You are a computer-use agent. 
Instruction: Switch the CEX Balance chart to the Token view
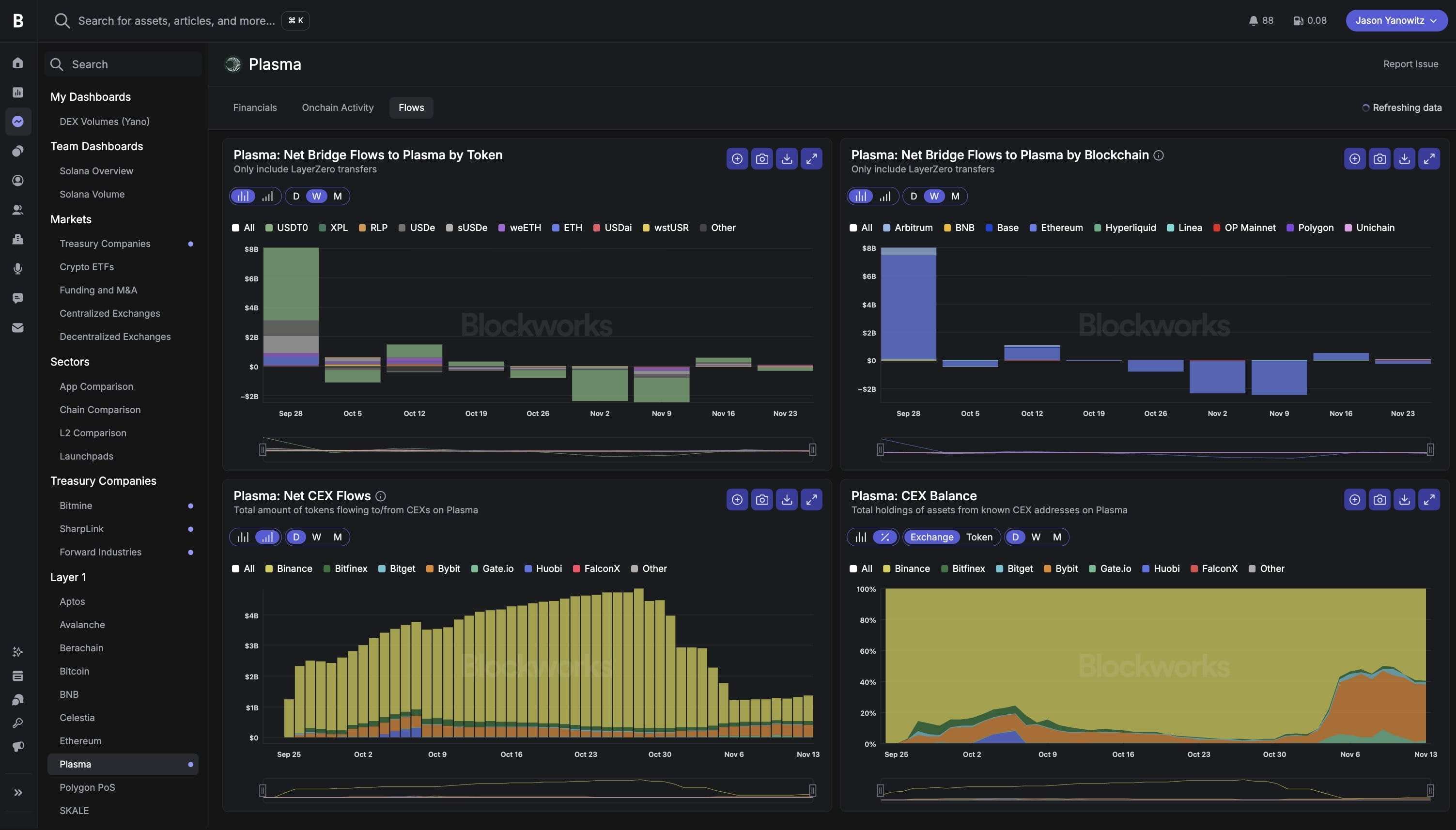tap(979, 537)
